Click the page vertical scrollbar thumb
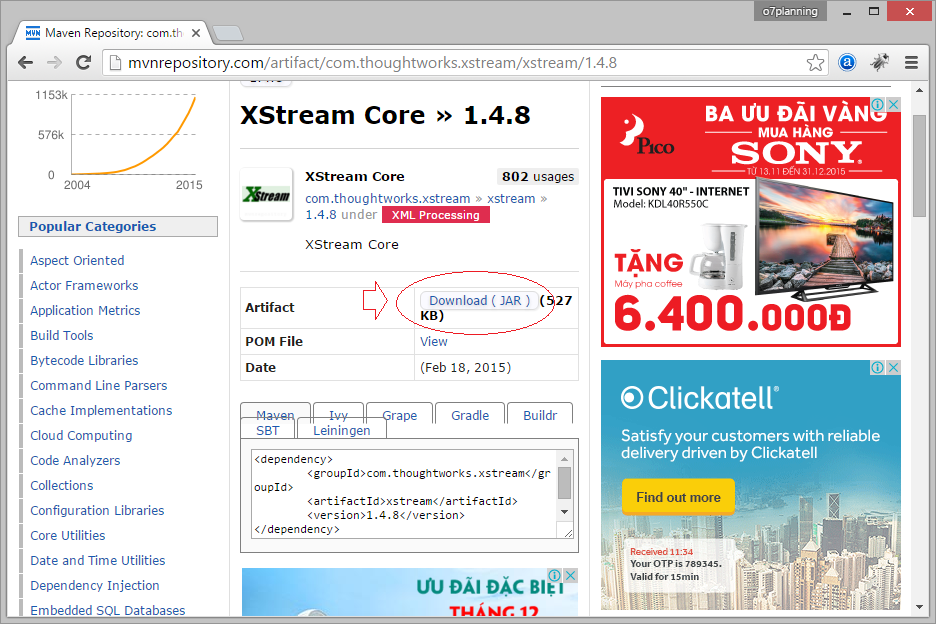Image resolution: width=936 pixels, height=624 pixels. pos(919,166)
